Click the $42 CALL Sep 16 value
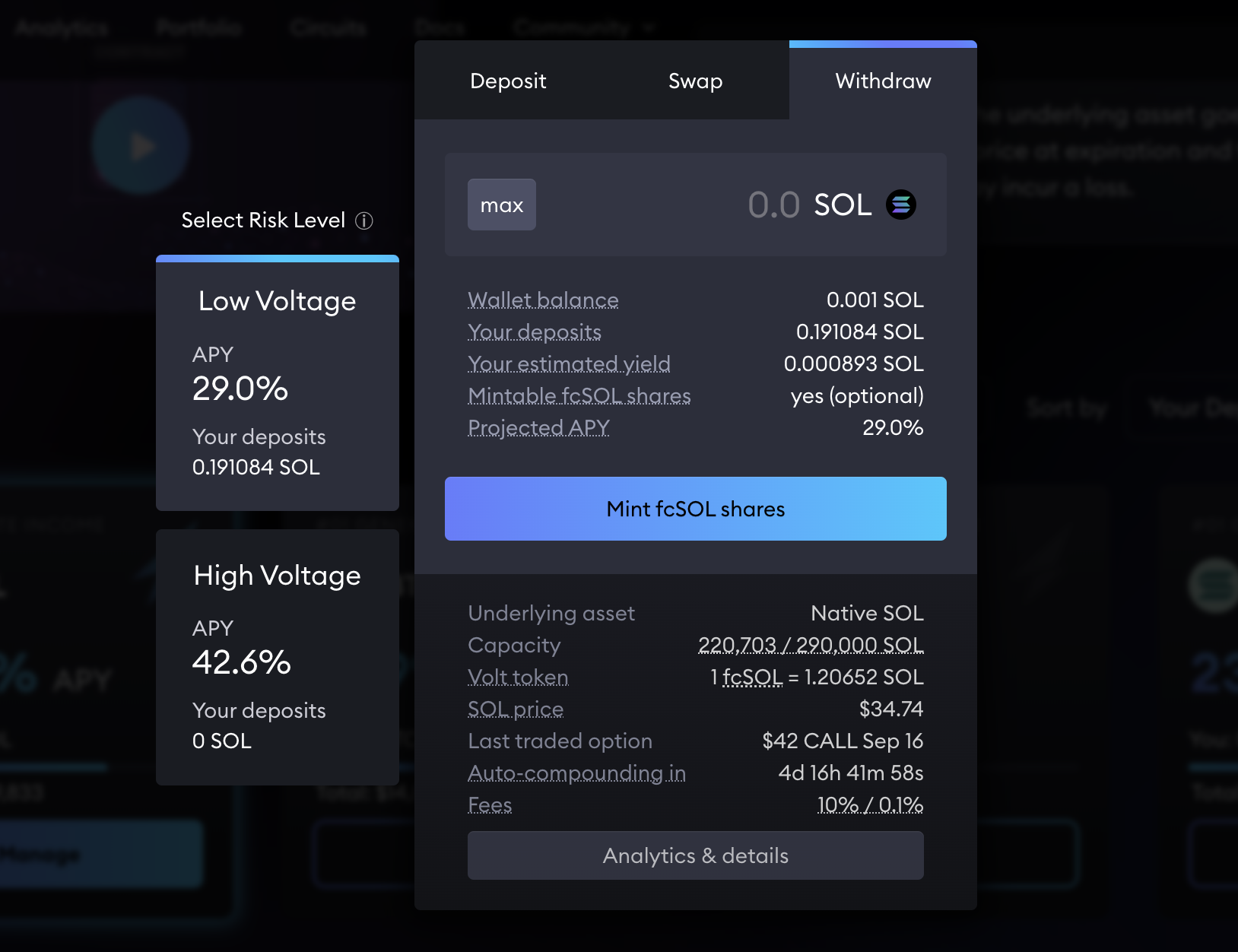The image size is (1238, 952). point(843,741)
